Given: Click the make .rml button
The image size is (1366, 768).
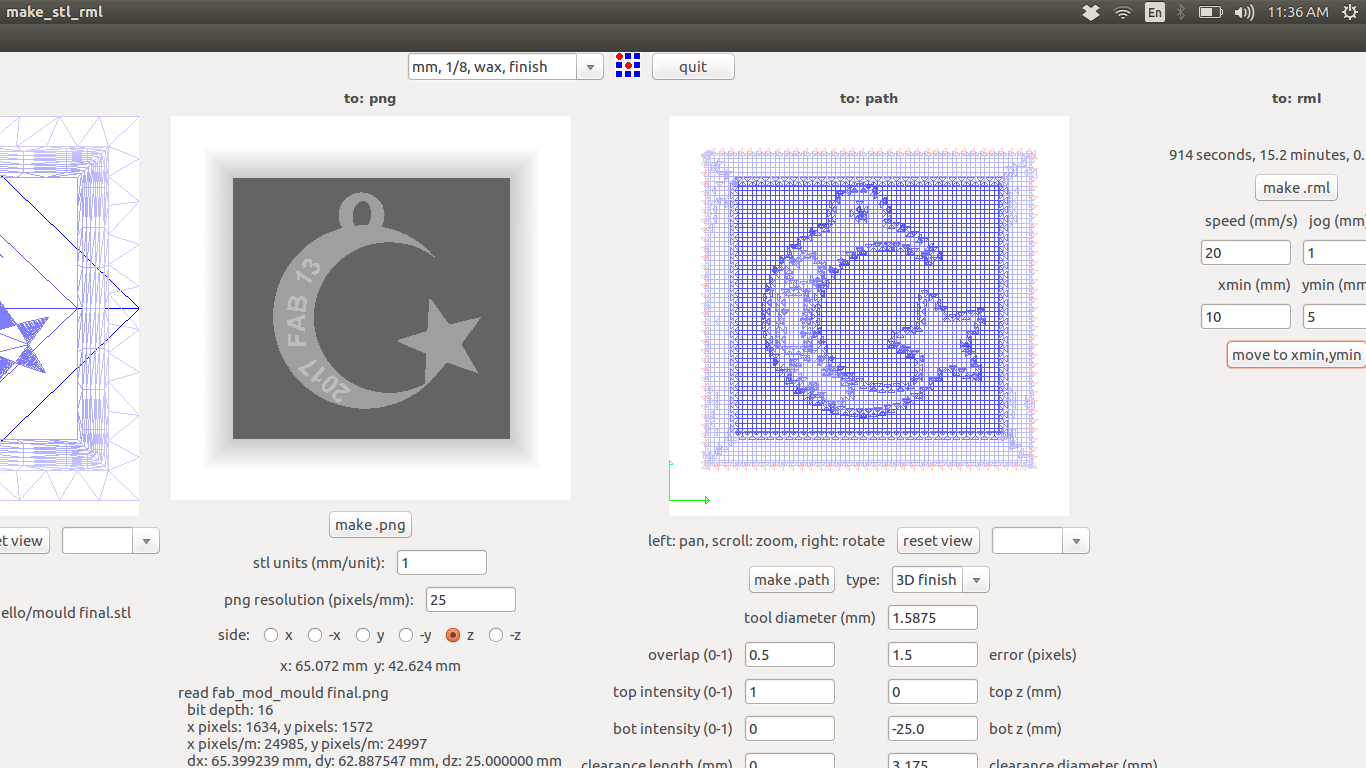Looking at the screenshot, I should coord(1296,188).
